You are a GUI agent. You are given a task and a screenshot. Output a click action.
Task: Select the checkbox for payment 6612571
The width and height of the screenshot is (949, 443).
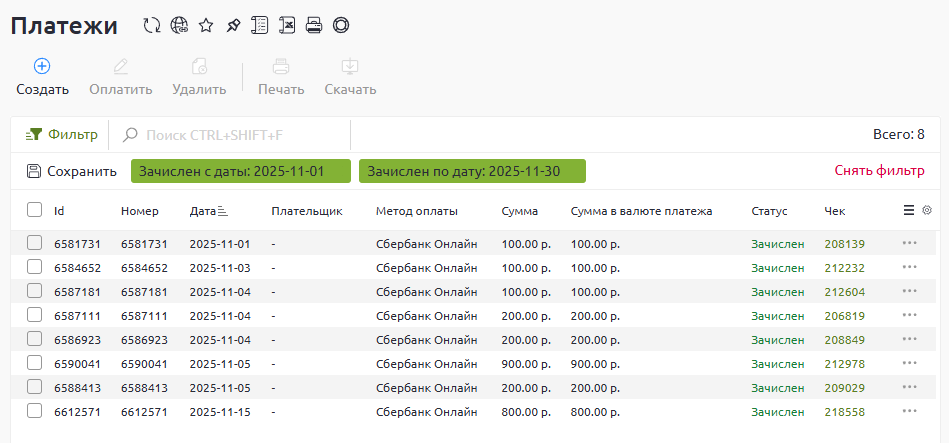[x=34, y=410]
